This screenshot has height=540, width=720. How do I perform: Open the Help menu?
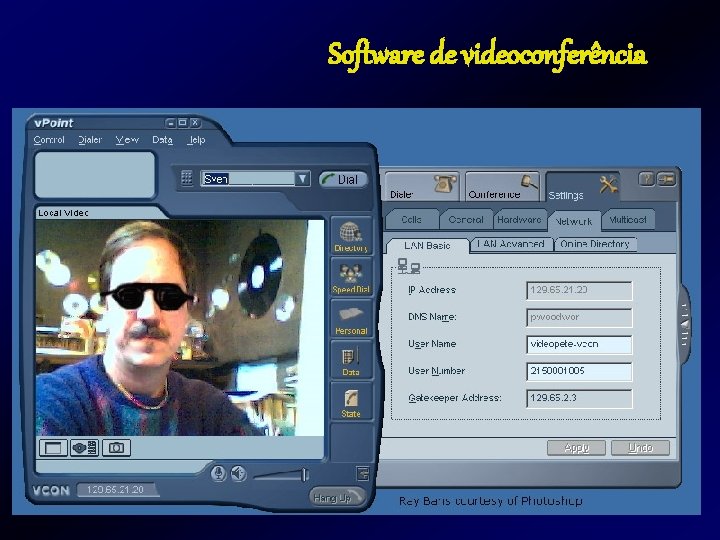(196, 140)
